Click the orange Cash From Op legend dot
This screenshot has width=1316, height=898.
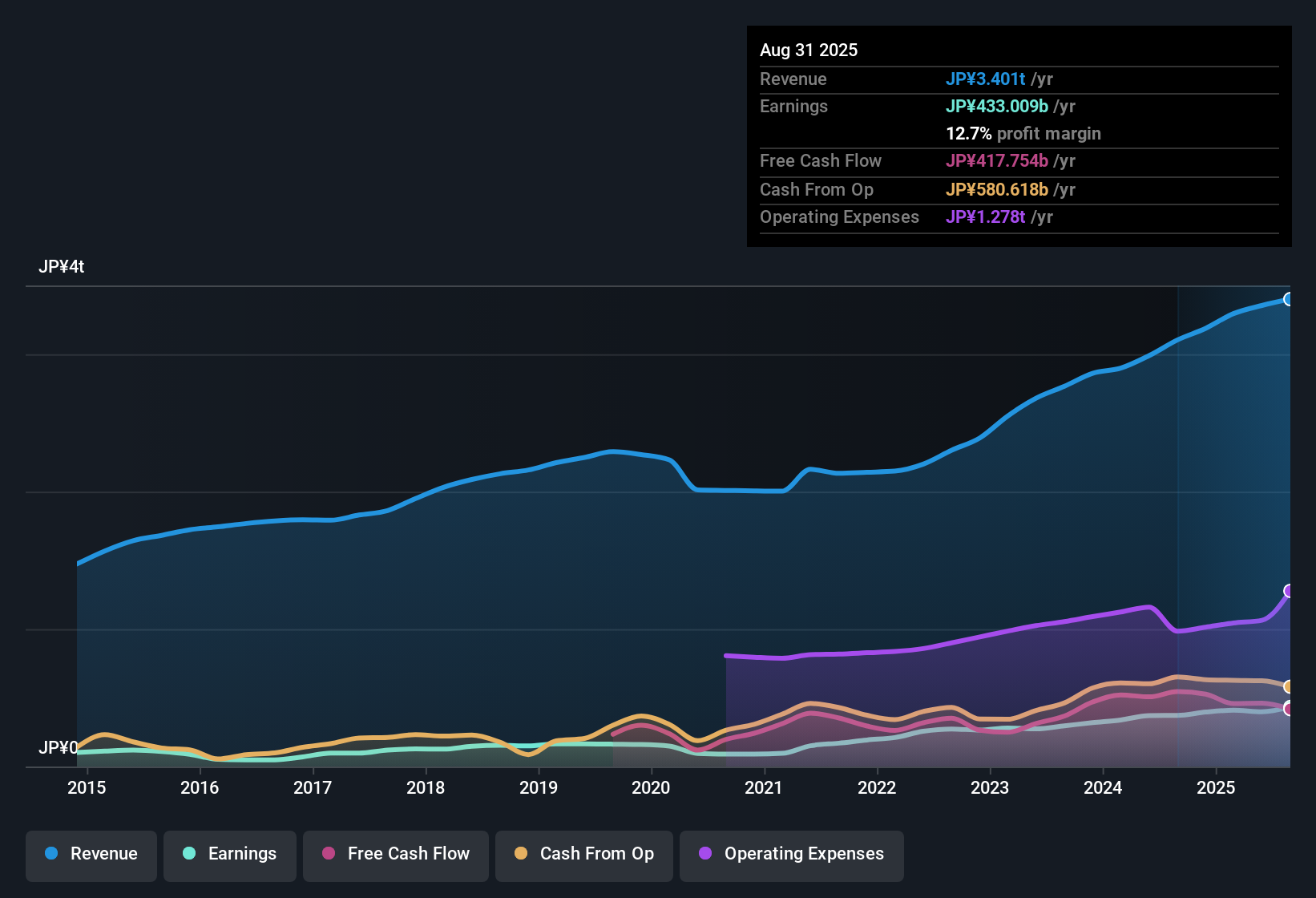521,854
